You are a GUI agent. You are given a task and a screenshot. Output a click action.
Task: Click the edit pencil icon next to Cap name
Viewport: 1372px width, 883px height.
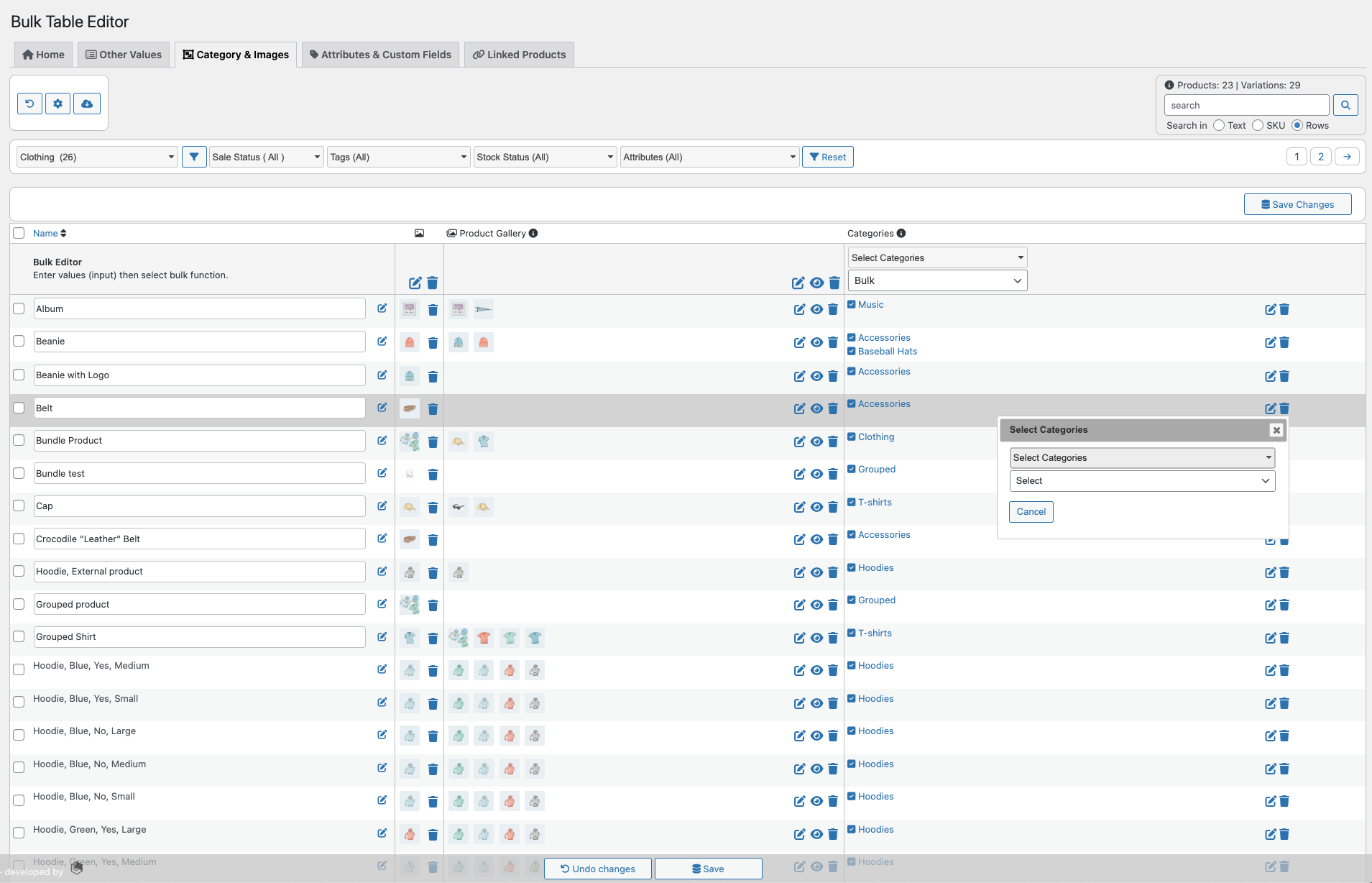click(382, 505)
